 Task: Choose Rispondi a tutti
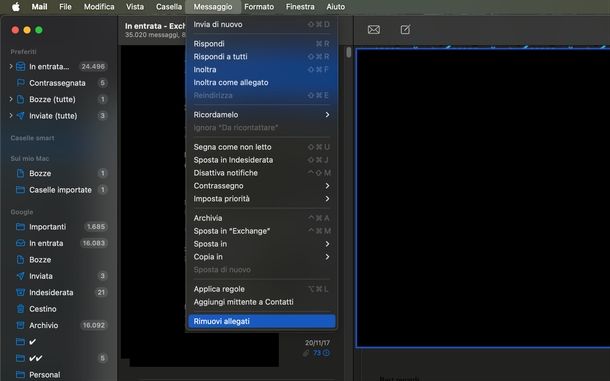pyautogui.click(x=261, y=56)
